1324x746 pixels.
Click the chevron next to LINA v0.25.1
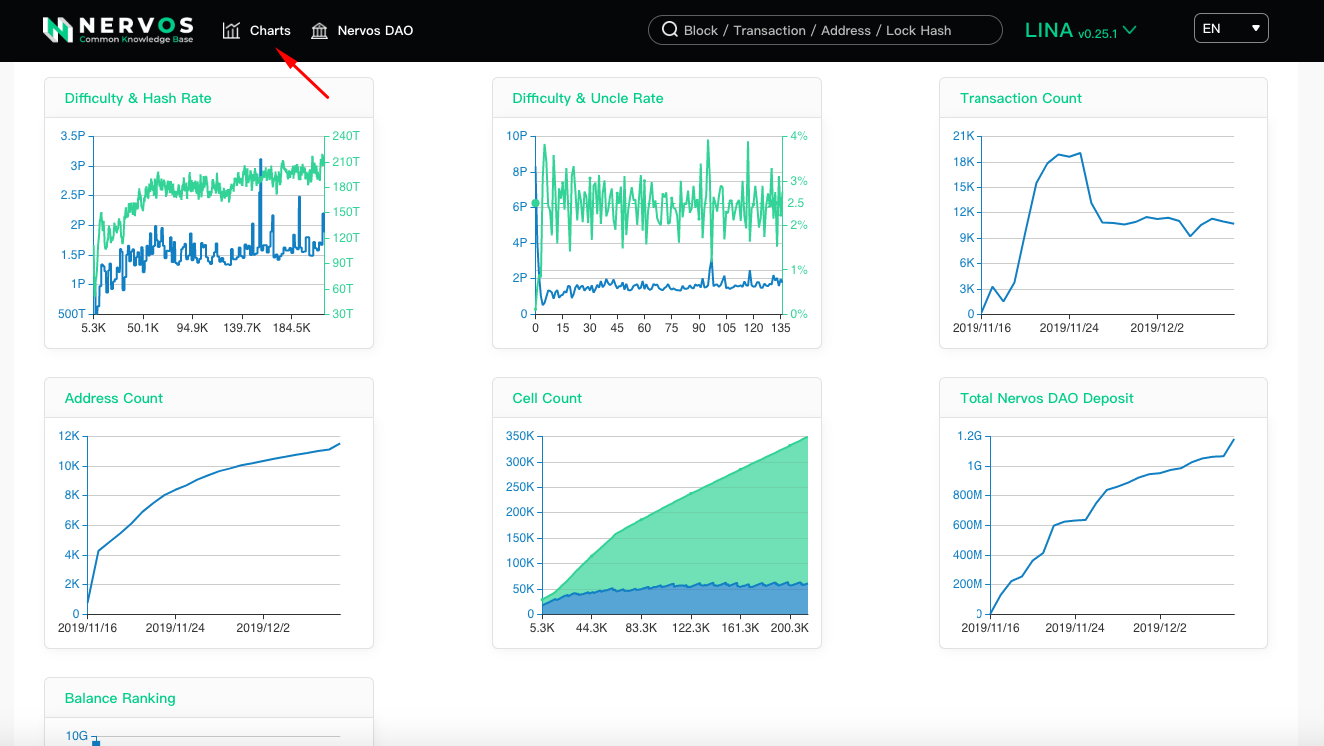(x=1130, y=30)
